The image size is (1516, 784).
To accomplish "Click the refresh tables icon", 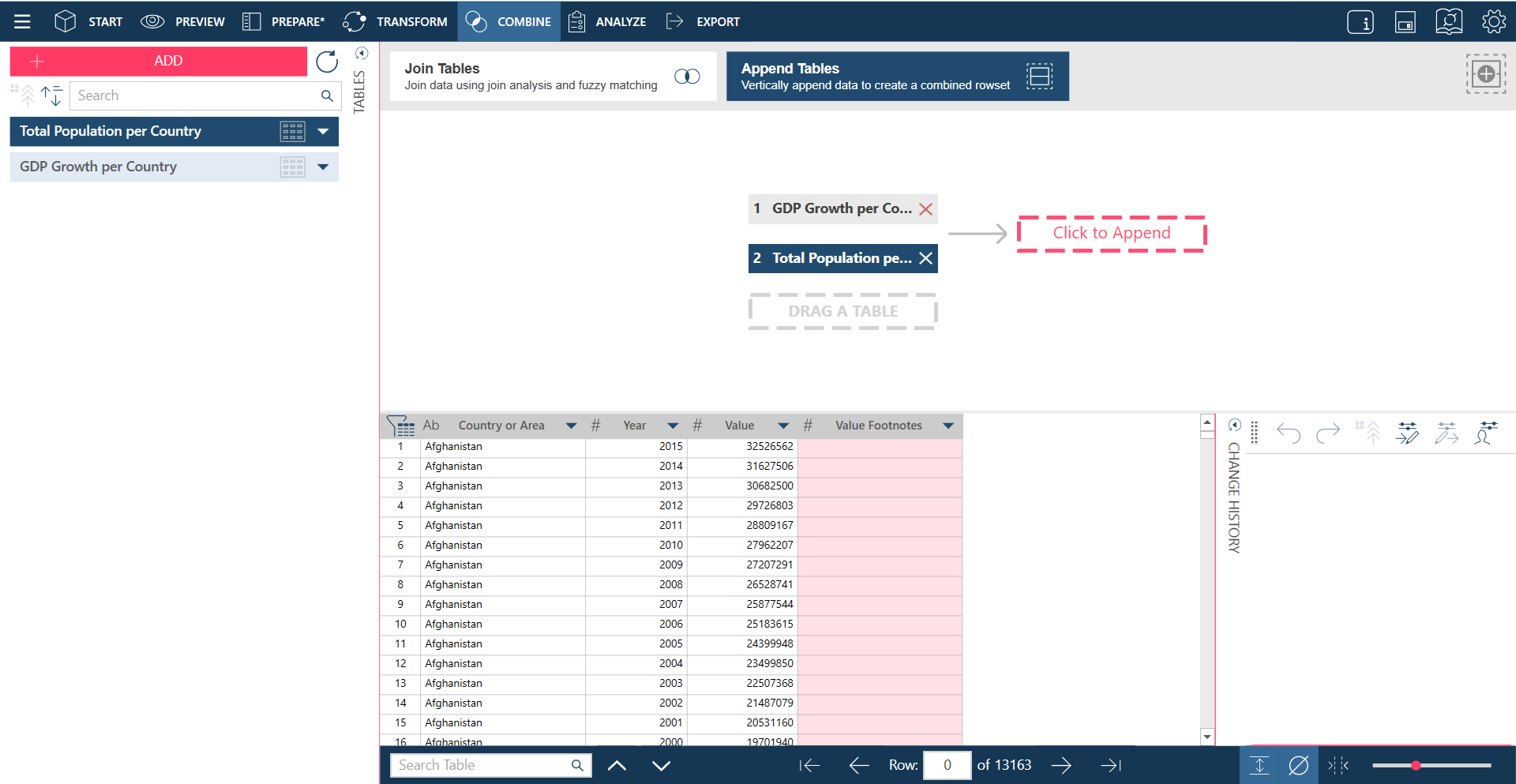I will click(327, 62).
